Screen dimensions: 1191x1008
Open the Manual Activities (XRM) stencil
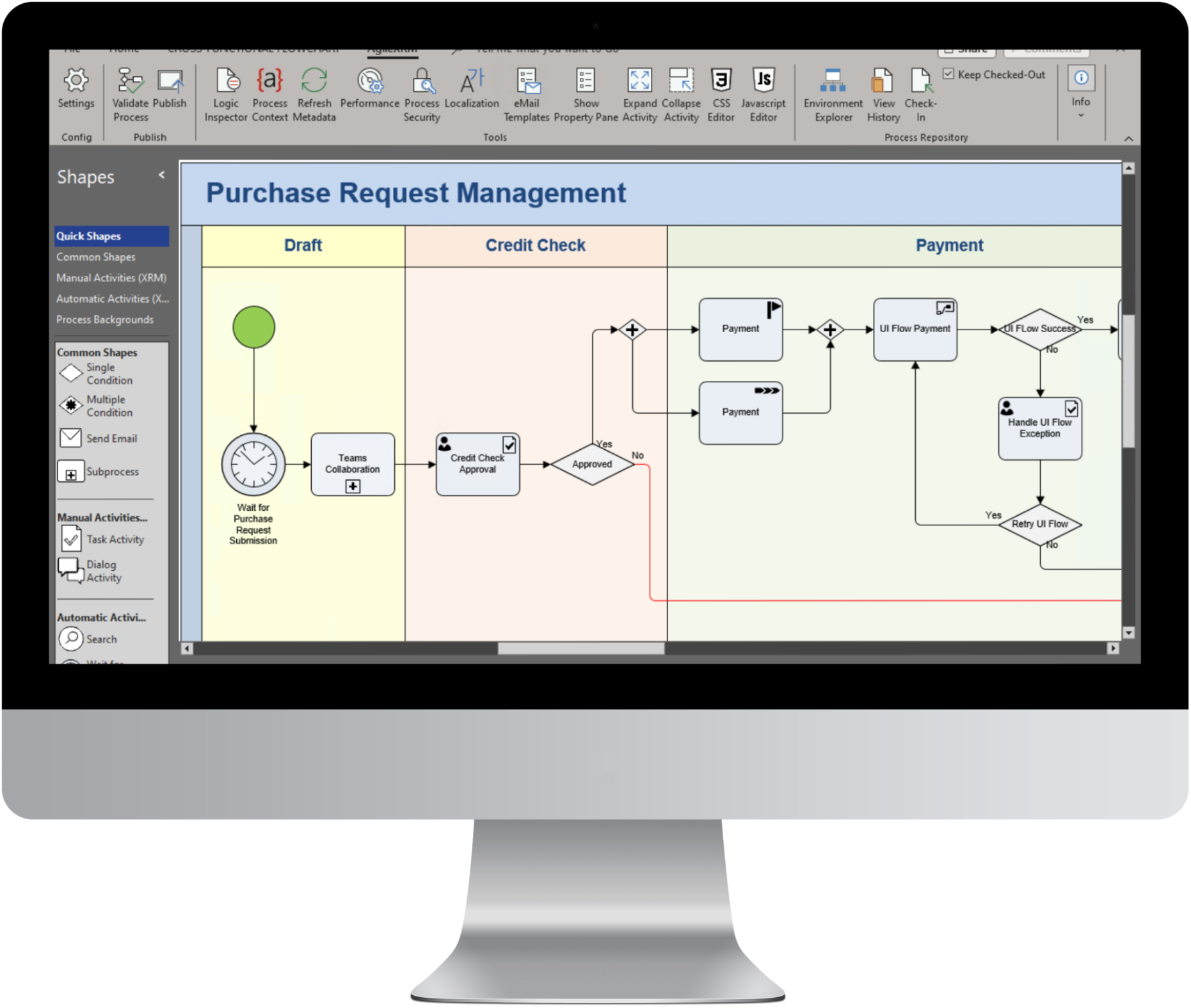coord(111,278)
